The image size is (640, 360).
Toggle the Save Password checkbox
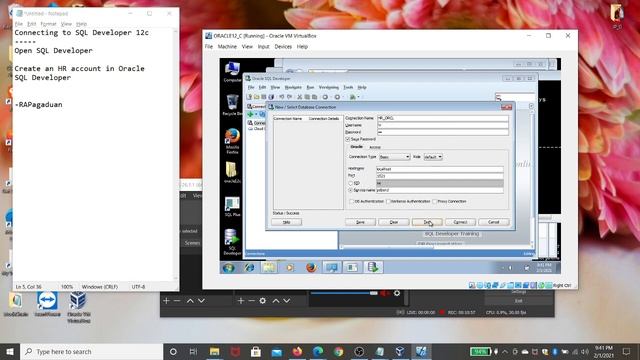[348, 139]
